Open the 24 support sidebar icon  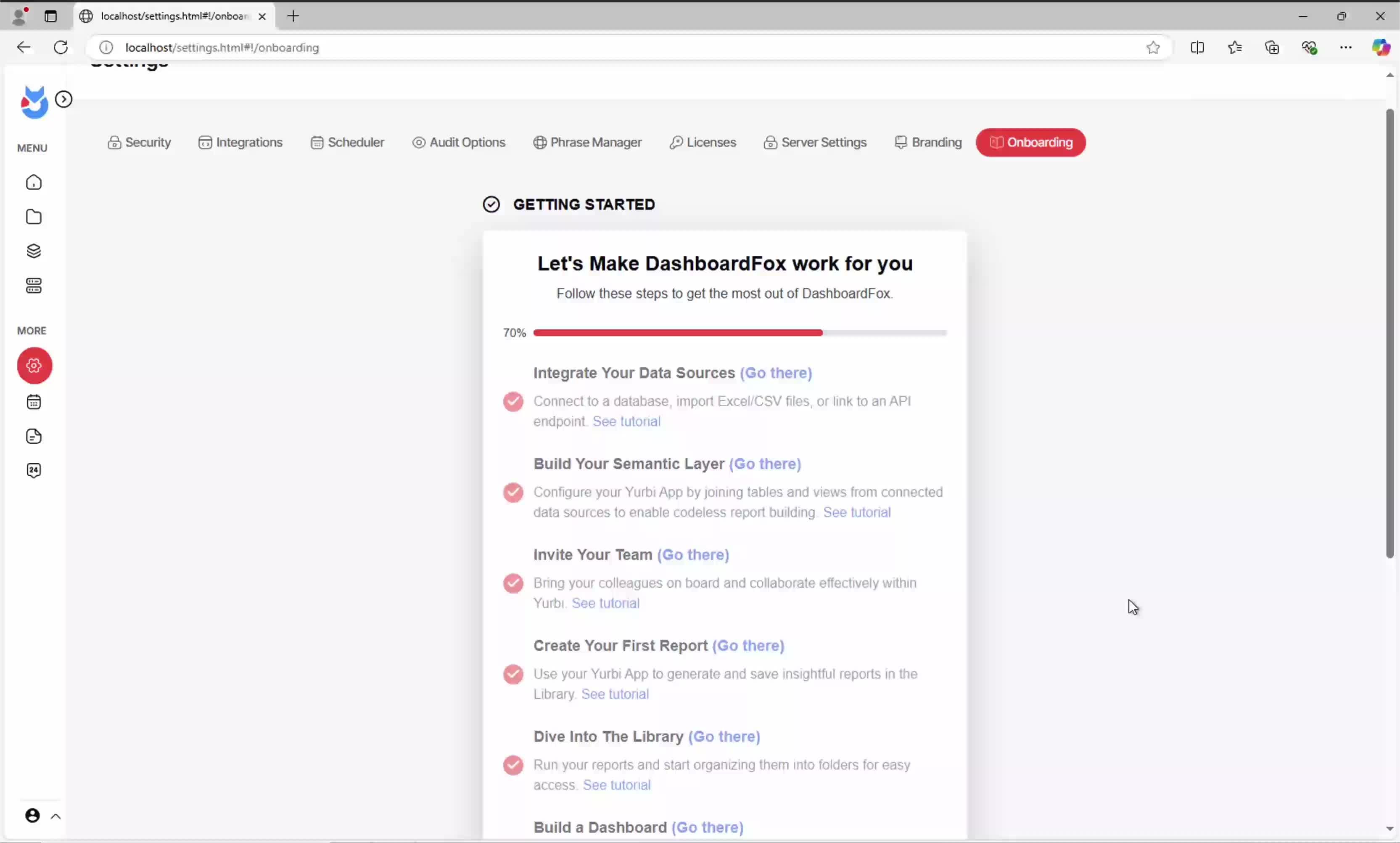click(34, 470)
